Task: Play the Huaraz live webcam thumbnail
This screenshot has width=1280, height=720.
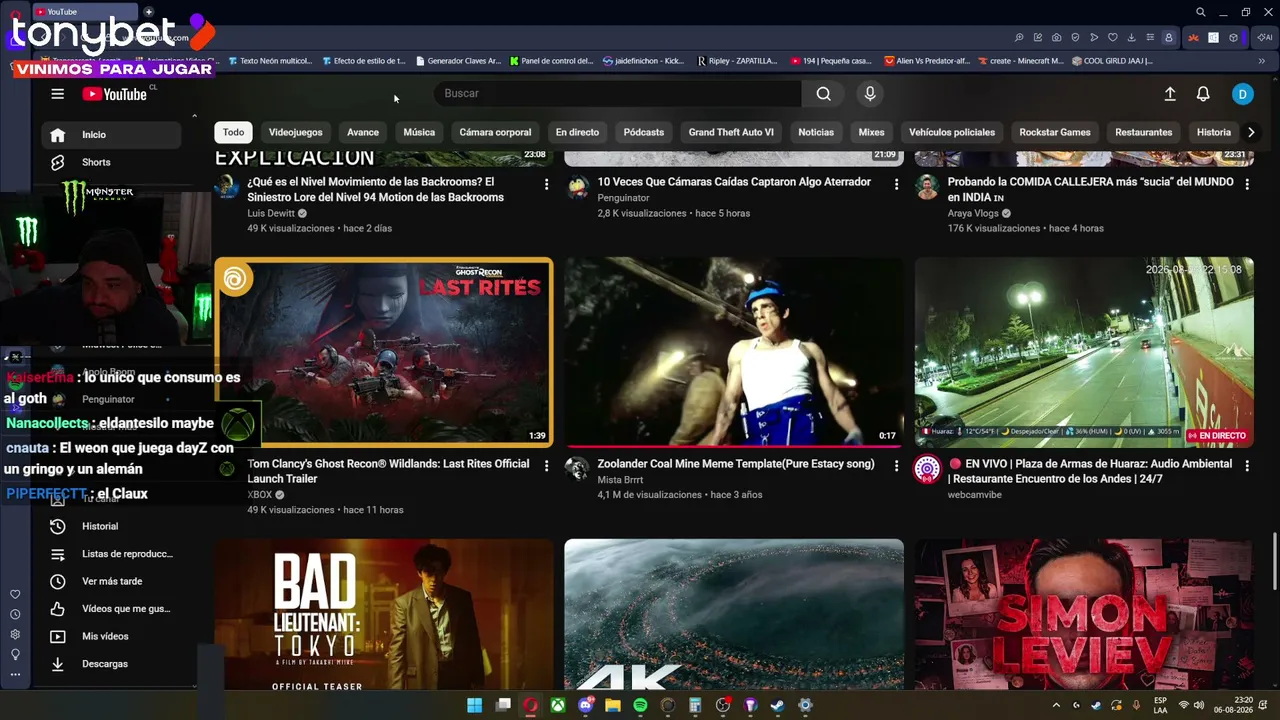Action: pyautogui.click(x=1084, y=352)
